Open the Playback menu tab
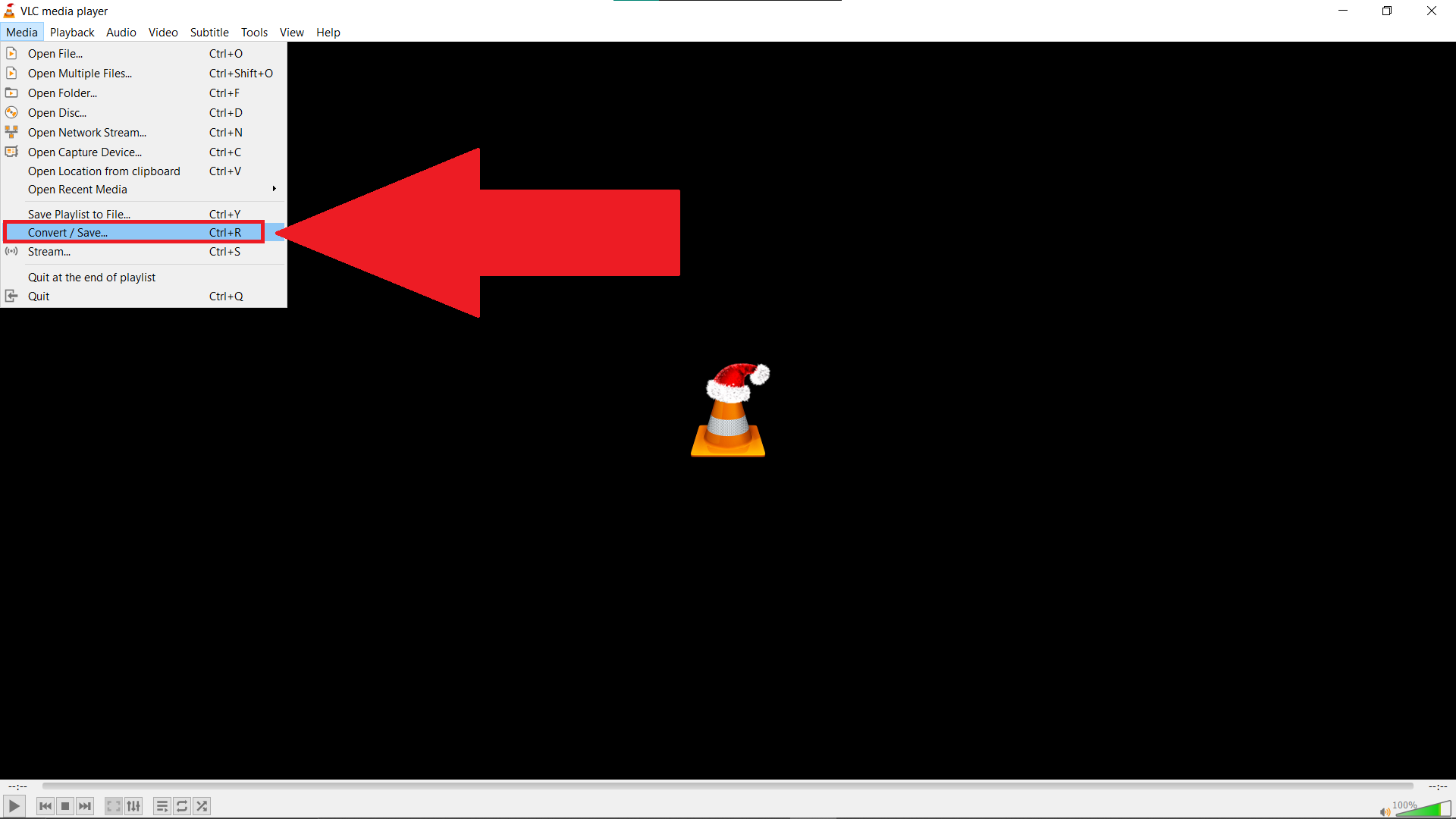The width and height of the screenshot is (1456, 819). pyautogui.click(x=71, y=32)
